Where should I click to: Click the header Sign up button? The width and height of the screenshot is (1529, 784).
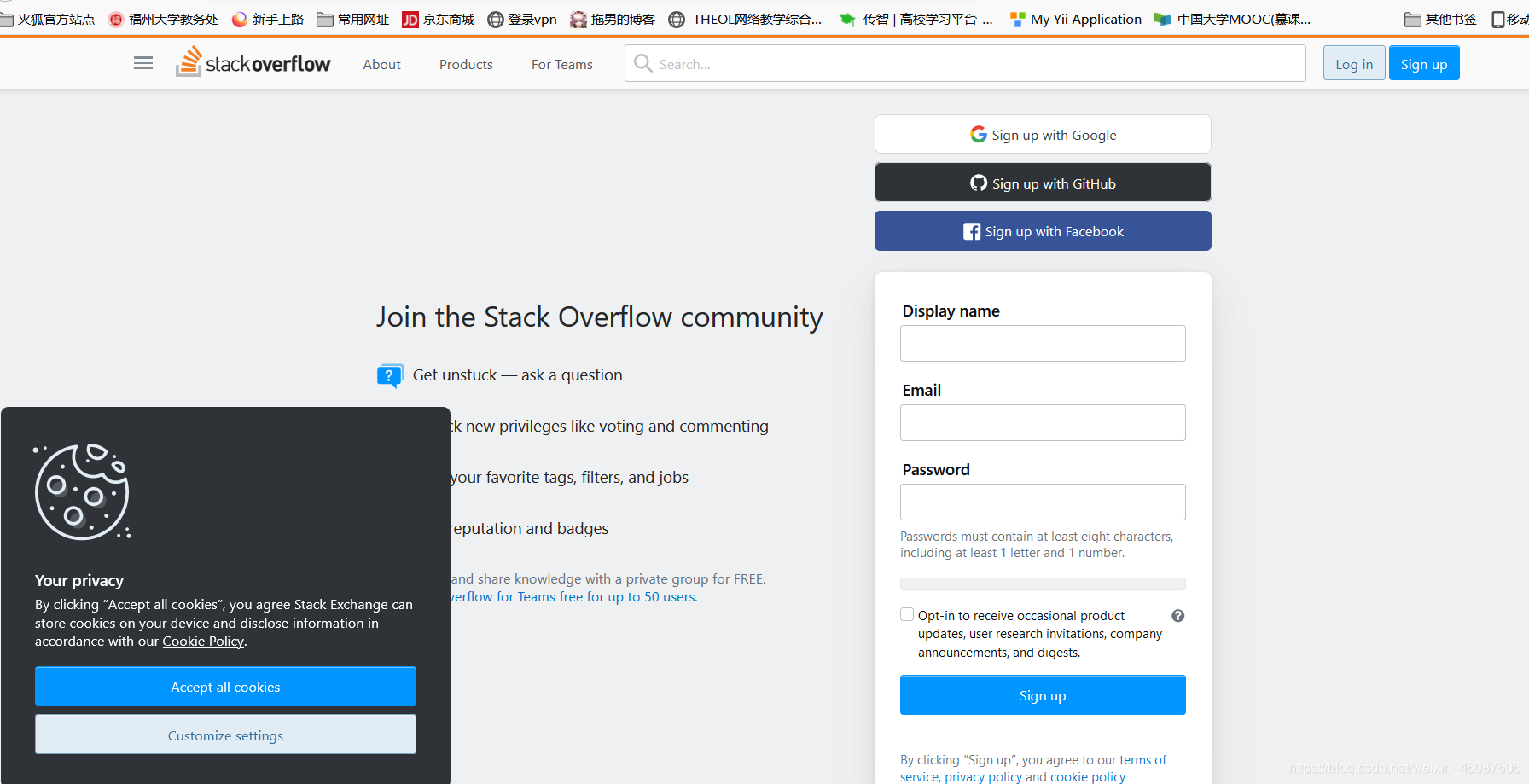tap(1424, 63)
